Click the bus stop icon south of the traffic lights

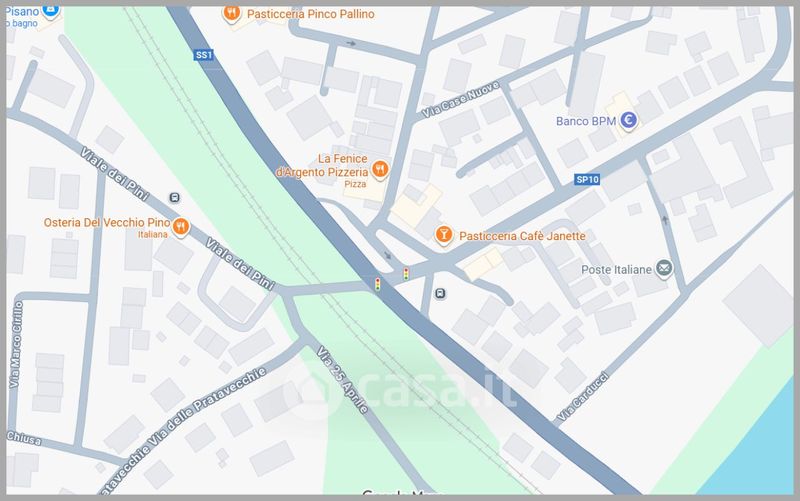tap(440, 293)
